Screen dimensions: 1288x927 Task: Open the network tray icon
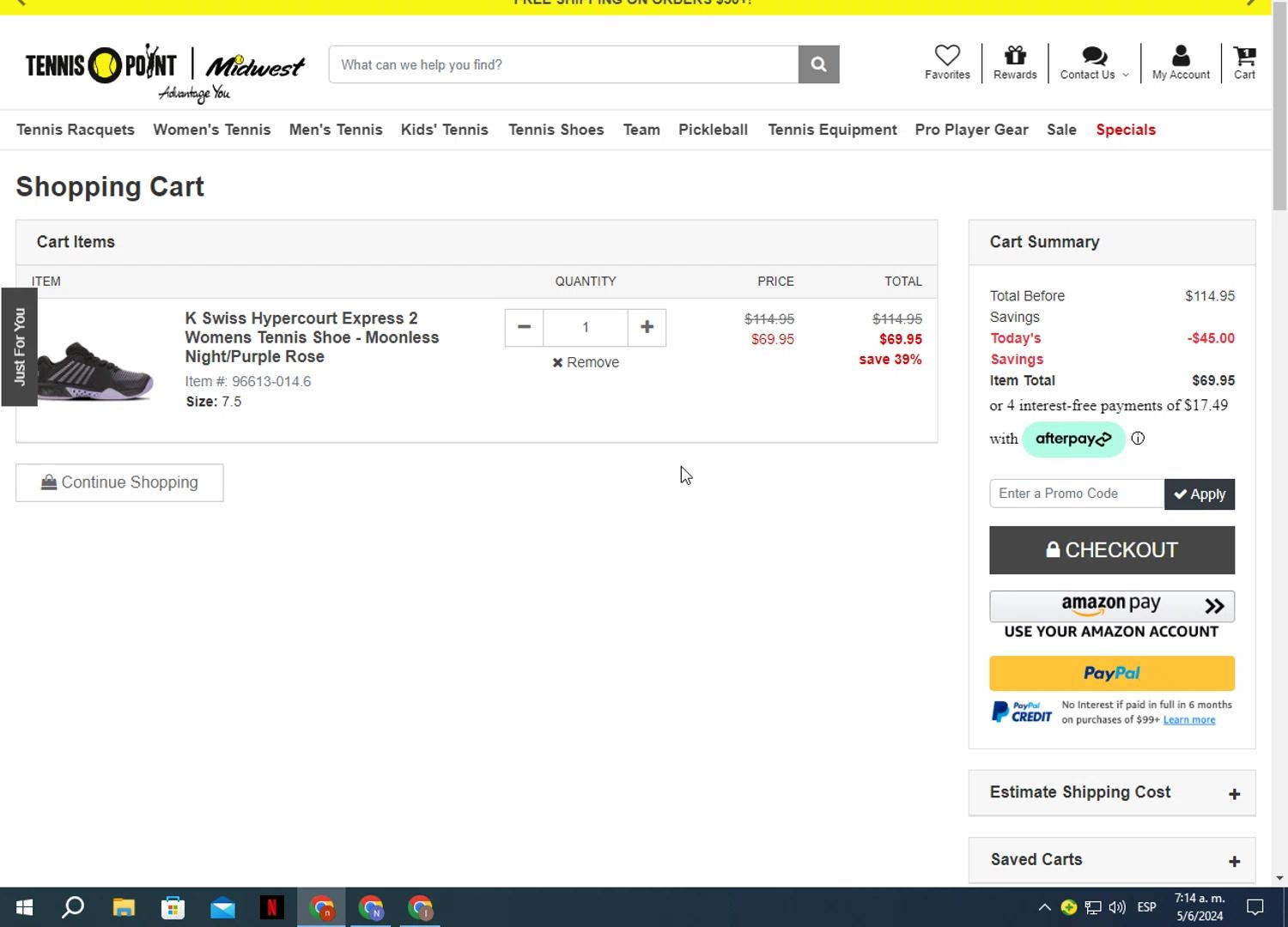[1093, 907]
